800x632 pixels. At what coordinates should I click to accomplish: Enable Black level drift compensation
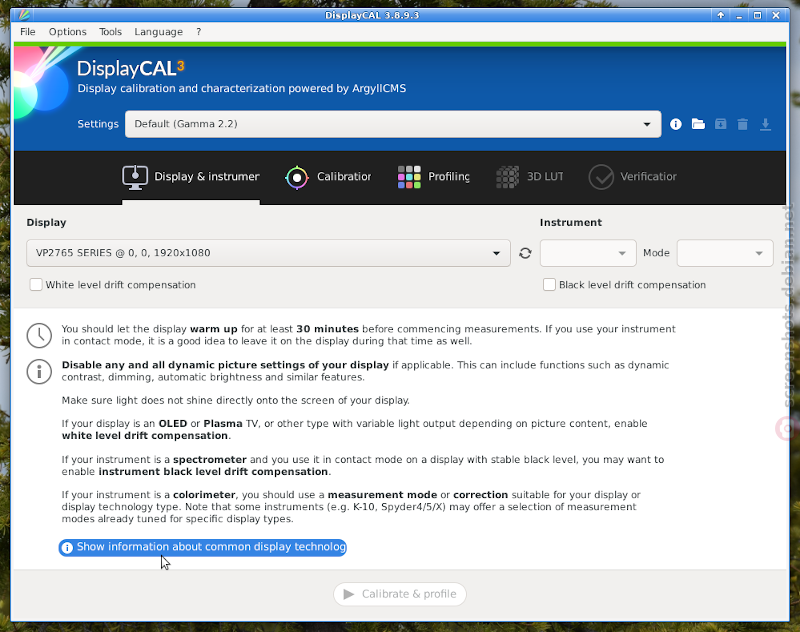(549, 285)
